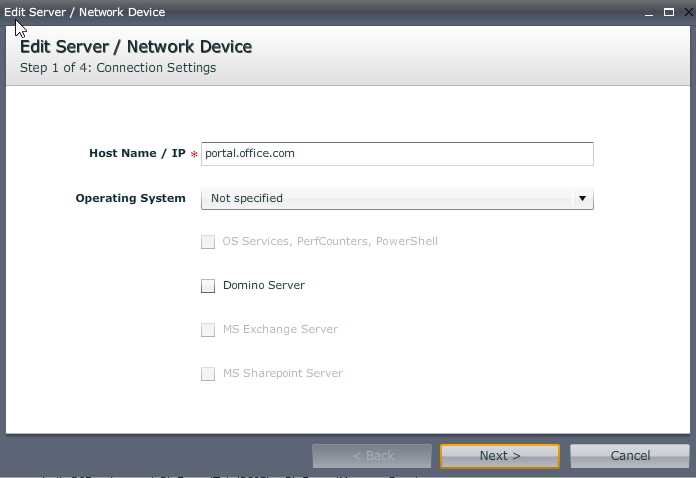Viewport: 696px width, 478px height.
Task: Click the Operating System dropdown arrow
Action: [582, 199]
